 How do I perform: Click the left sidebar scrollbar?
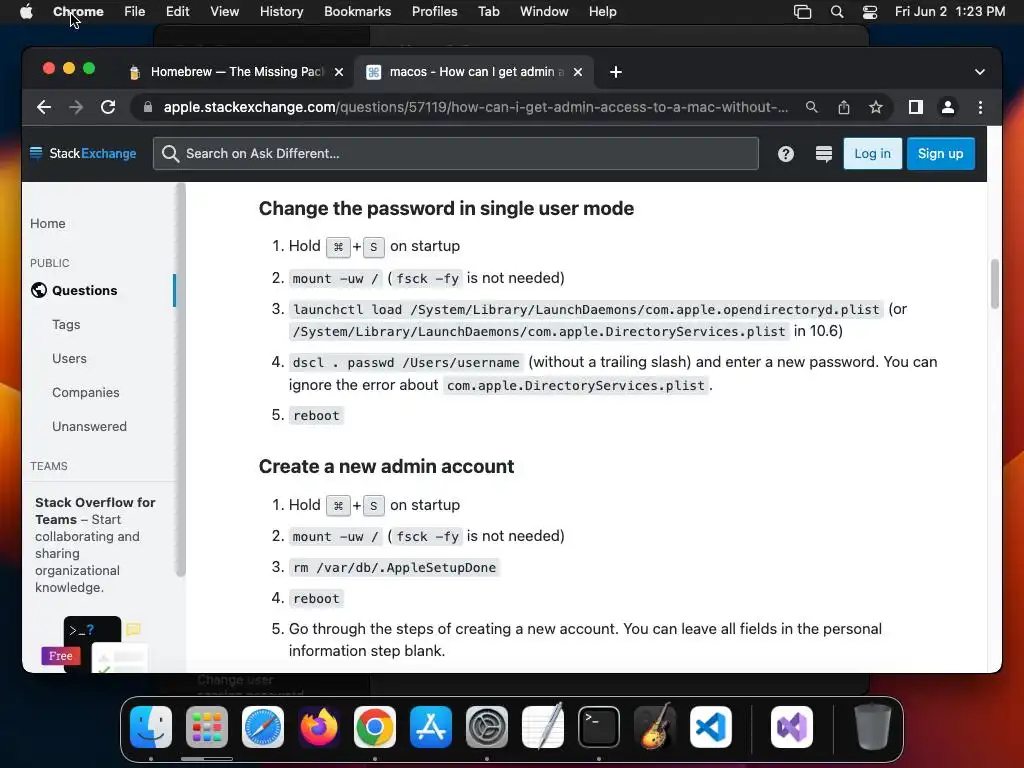180,380
